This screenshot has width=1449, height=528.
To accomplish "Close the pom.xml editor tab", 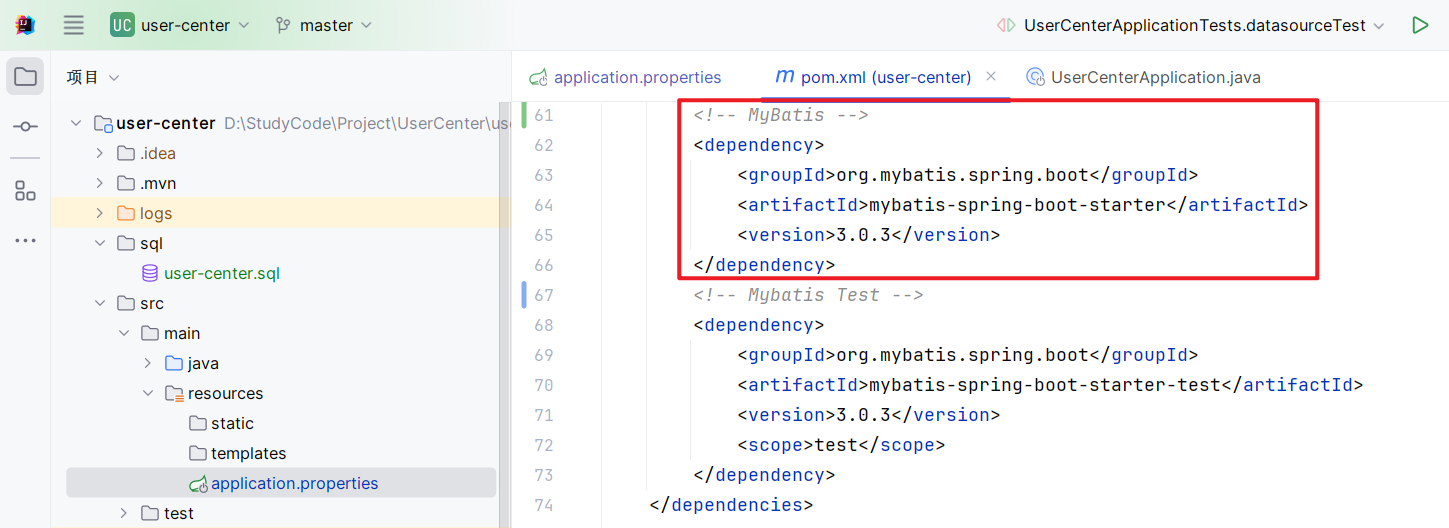I will (991, 76).
